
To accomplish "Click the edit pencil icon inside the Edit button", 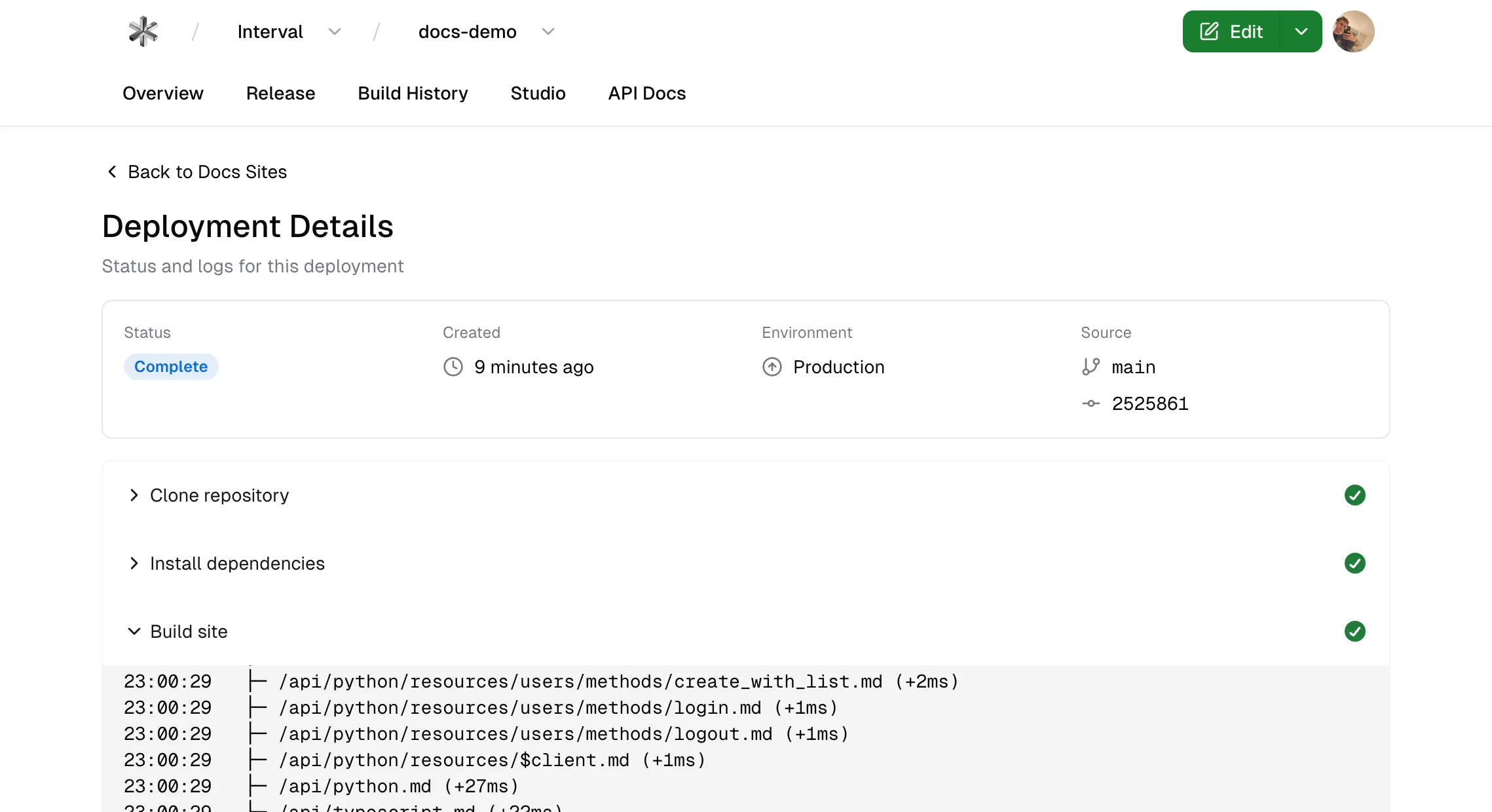I will tap(1208, 31).
